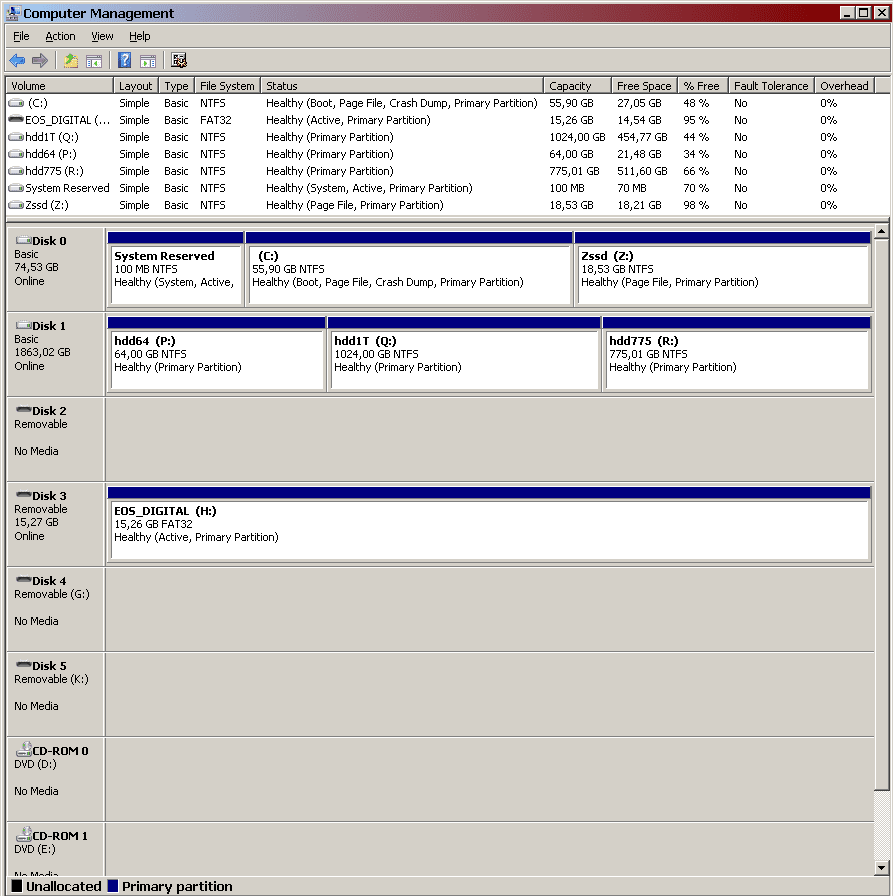Click capacity cell '1024,00 GB'
The width and height of the screenshot is (893, 896).
(577, 137)
